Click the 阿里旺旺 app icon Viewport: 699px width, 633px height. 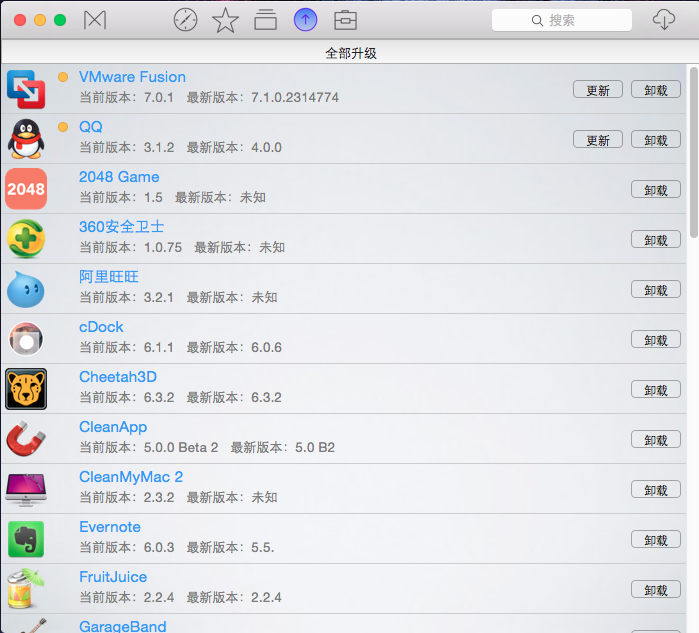[x=26, y=289]
